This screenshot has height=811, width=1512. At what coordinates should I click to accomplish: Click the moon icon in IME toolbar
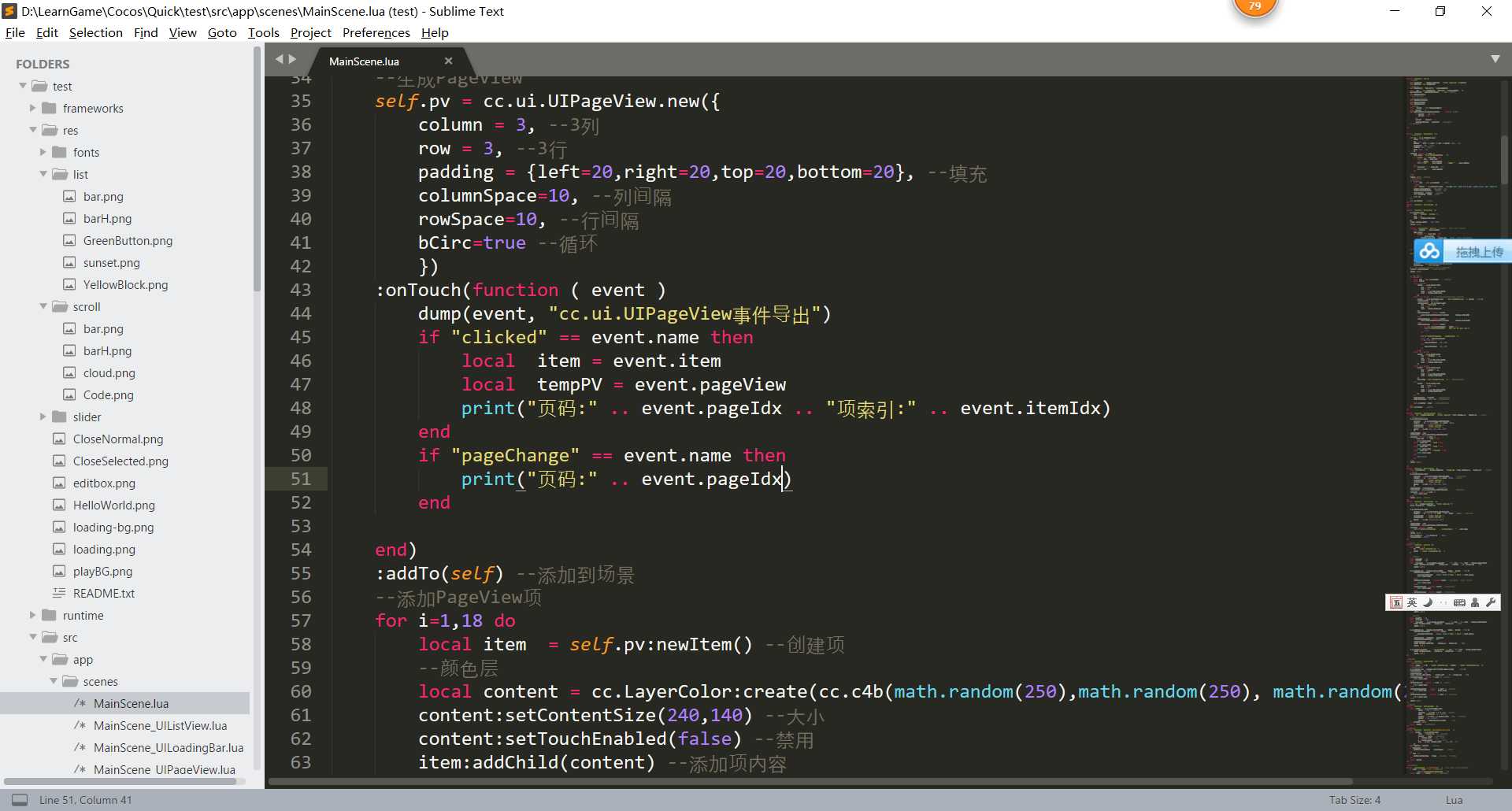[1428, 602]
